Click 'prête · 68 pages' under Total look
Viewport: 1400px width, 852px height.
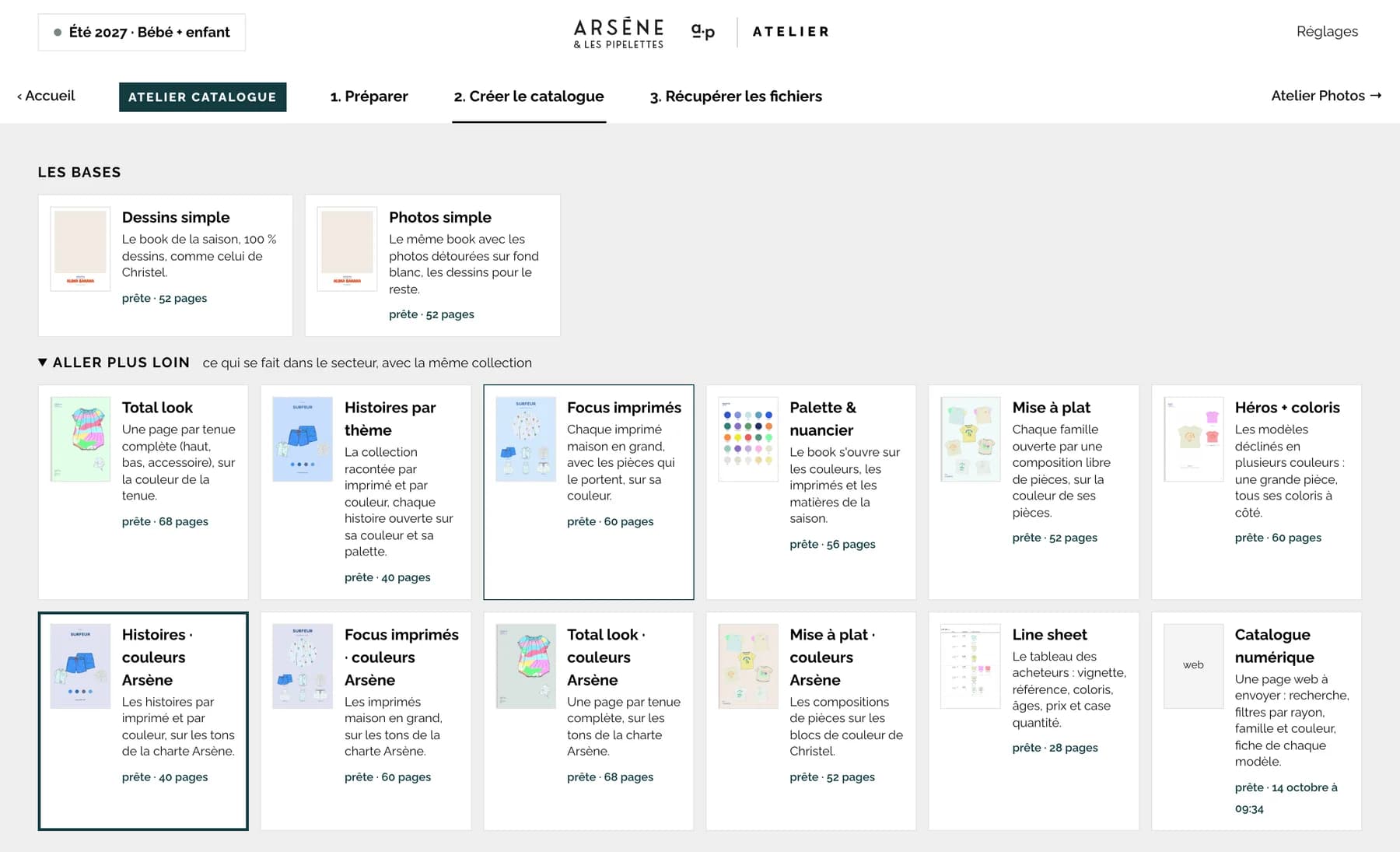coord(165,521)
